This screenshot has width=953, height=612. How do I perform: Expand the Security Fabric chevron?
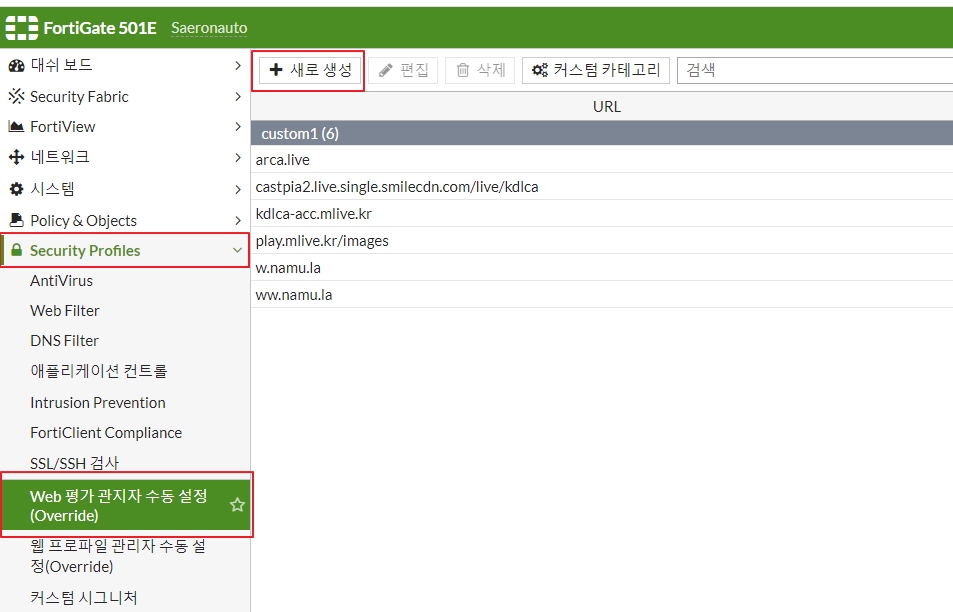click(238, 97)
